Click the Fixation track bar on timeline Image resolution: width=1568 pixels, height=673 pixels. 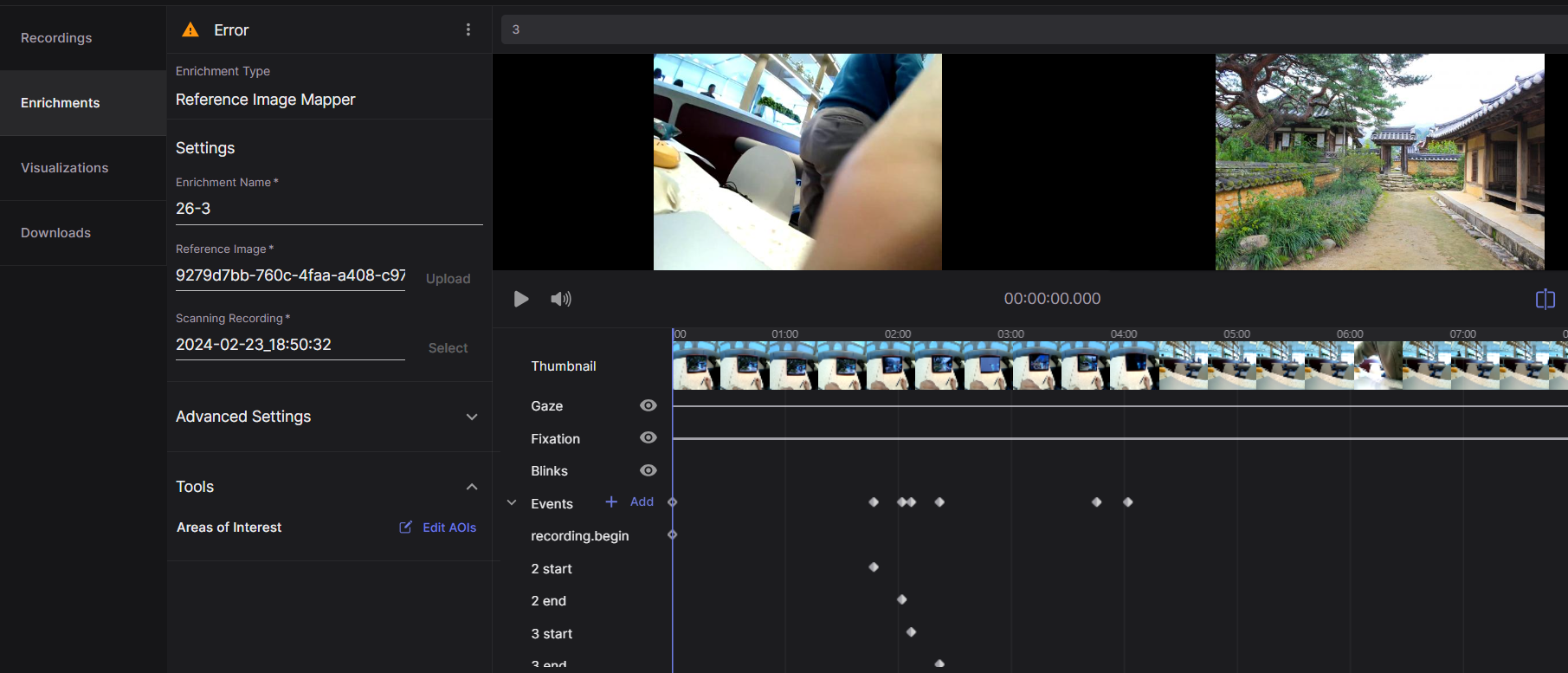tap(1120, 438)
